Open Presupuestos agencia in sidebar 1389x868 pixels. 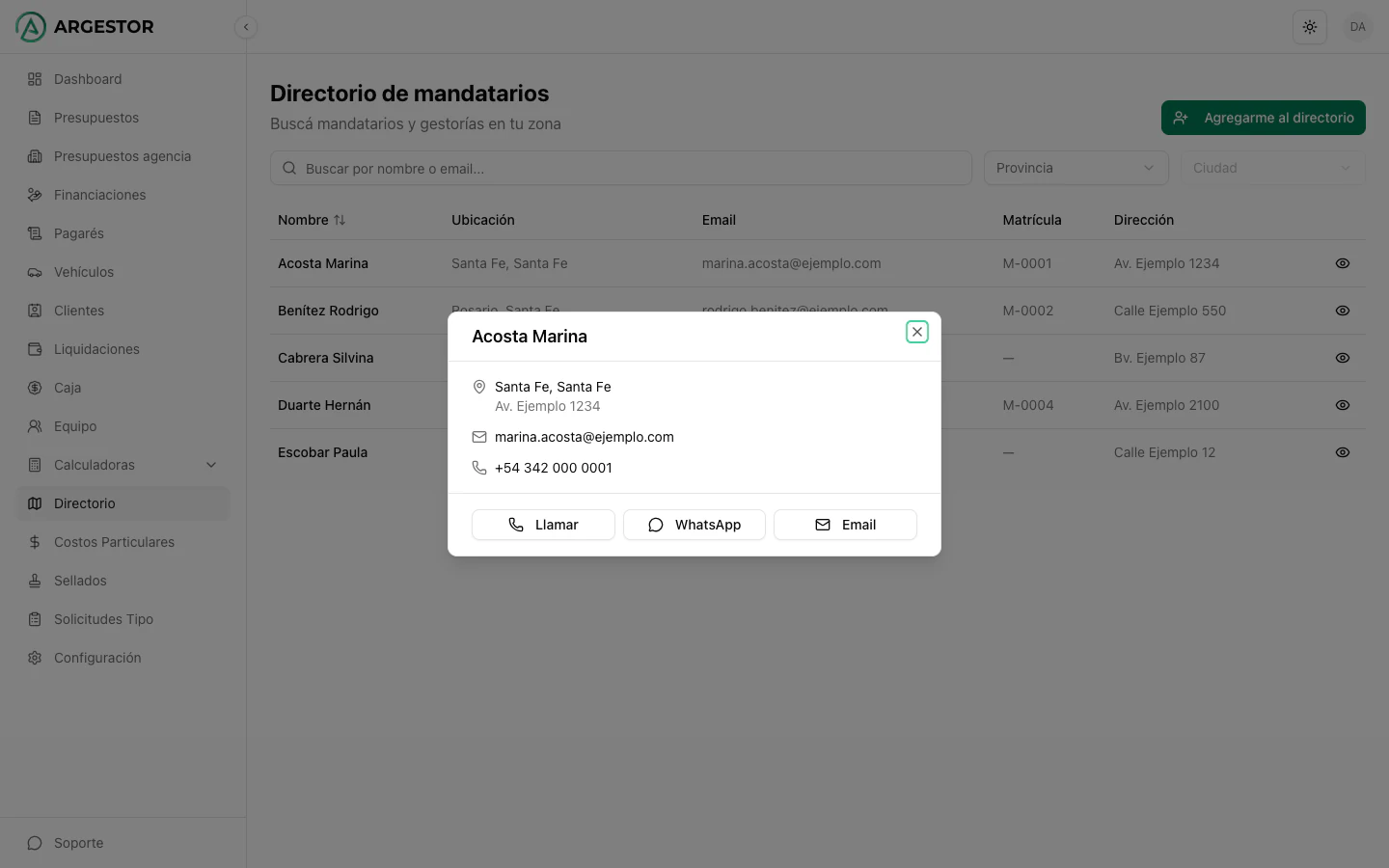pos(123,156)
